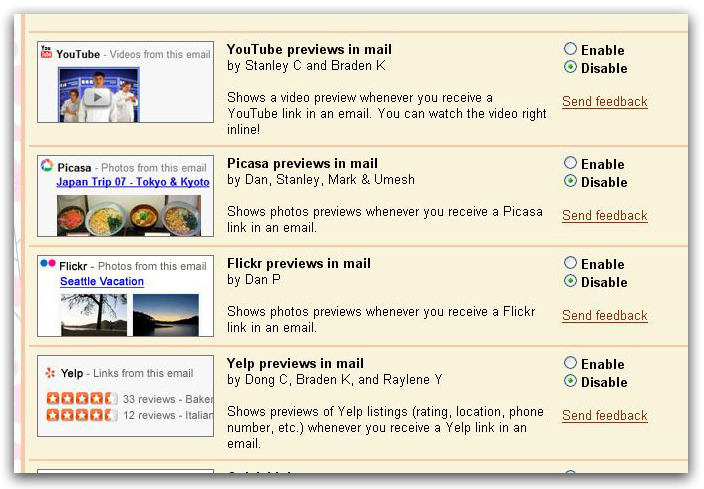Open Send feedback link for Flickr previews
Screen dimensions: 704x489
(604, 316)
